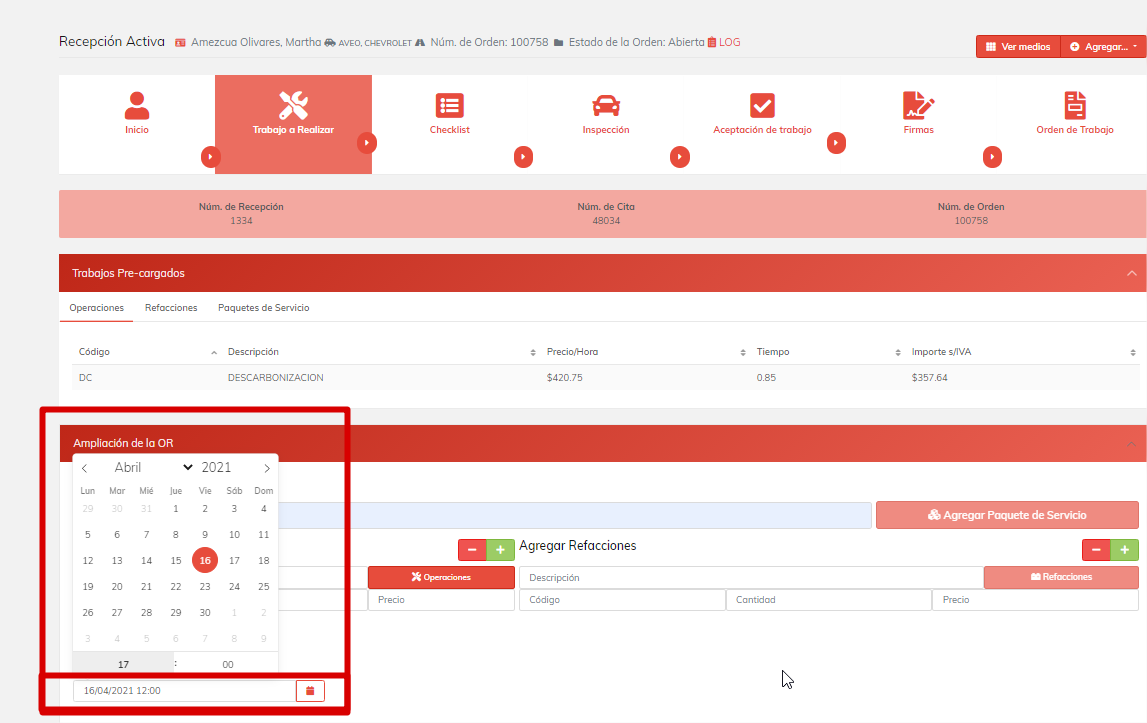Open the Checklist step icon

point(449,105)
